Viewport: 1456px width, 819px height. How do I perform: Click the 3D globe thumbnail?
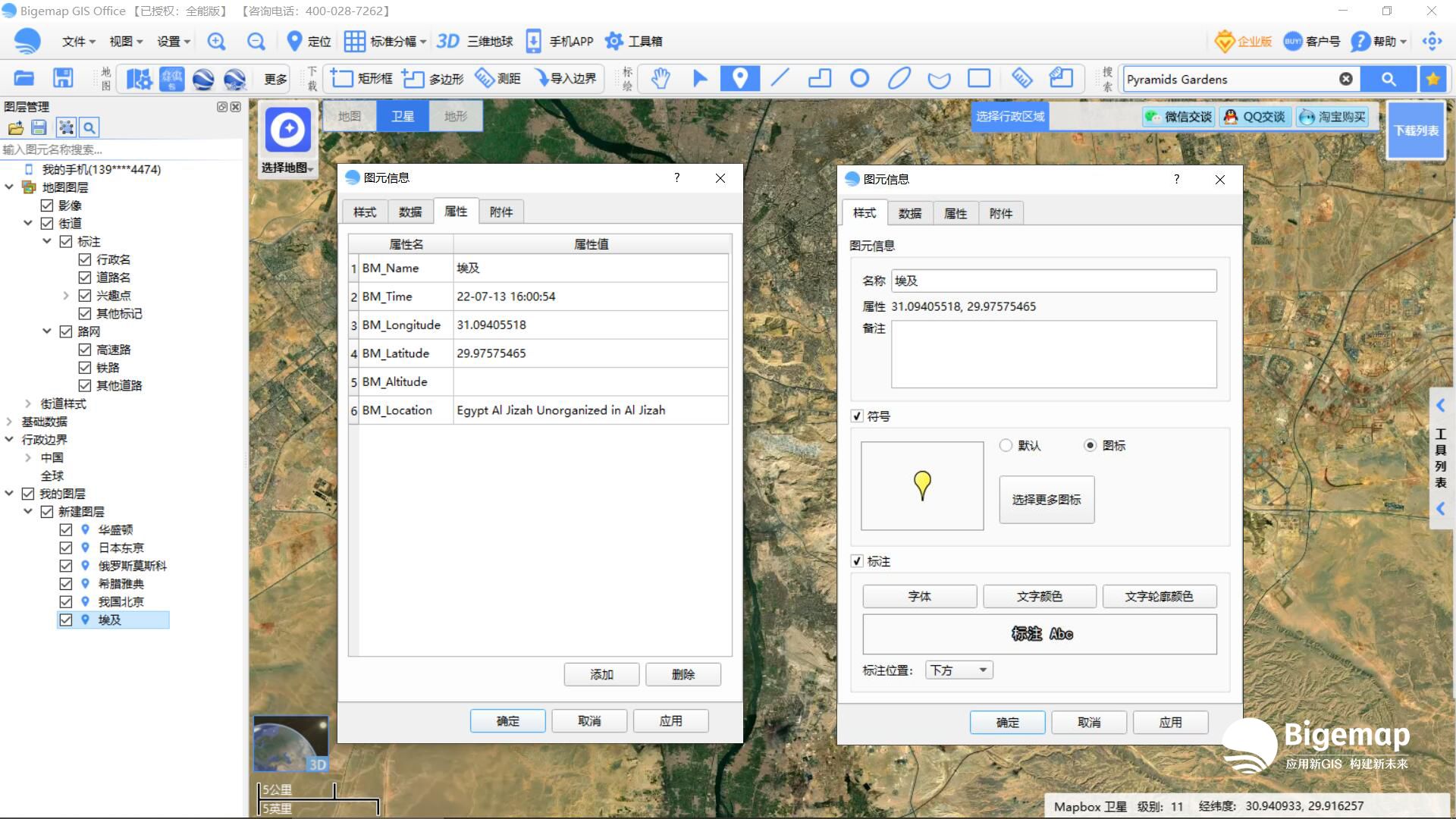coord(290,743)
